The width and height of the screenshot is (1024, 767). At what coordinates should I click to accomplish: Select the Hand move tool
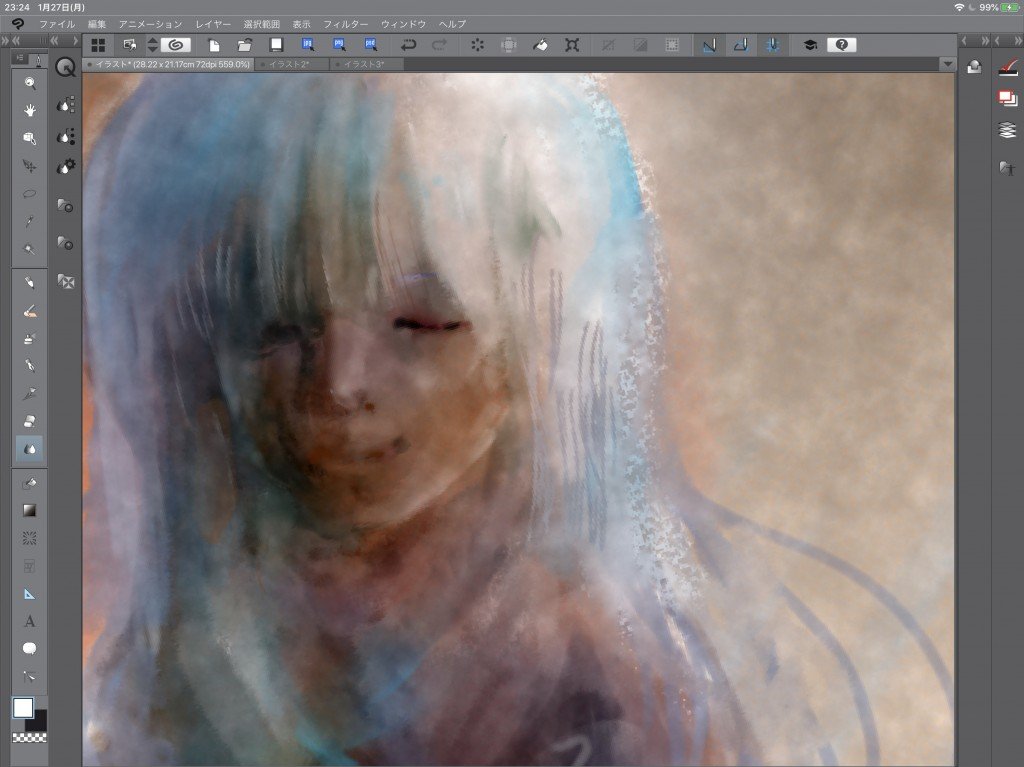30,110
